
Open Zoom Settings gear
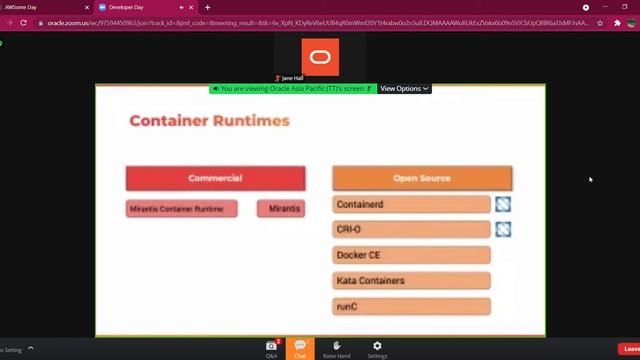pyautogui.click(x=377, y=349)
